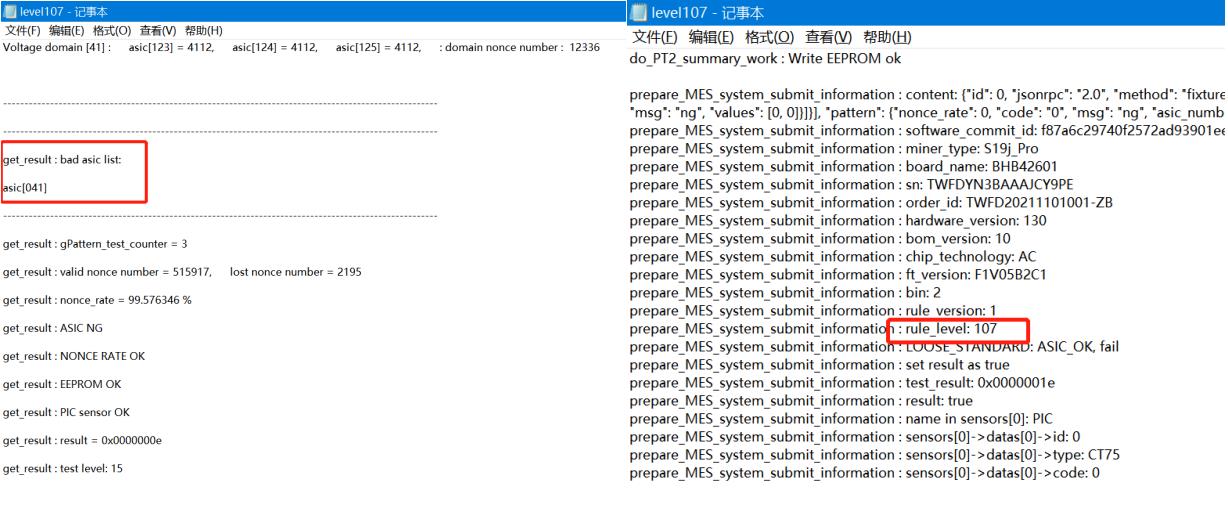1228x509 pixels.
Task: Click the 'get_result : bad asic list:' line
Action: point(62,160)
